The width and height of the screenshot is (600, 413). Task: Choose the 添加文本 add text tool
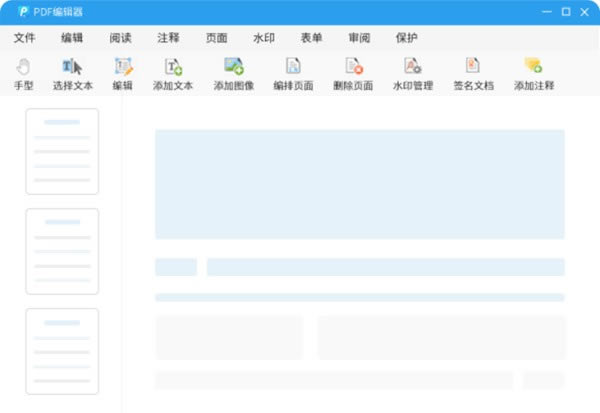pyautogui.click(x=173, y=75)
